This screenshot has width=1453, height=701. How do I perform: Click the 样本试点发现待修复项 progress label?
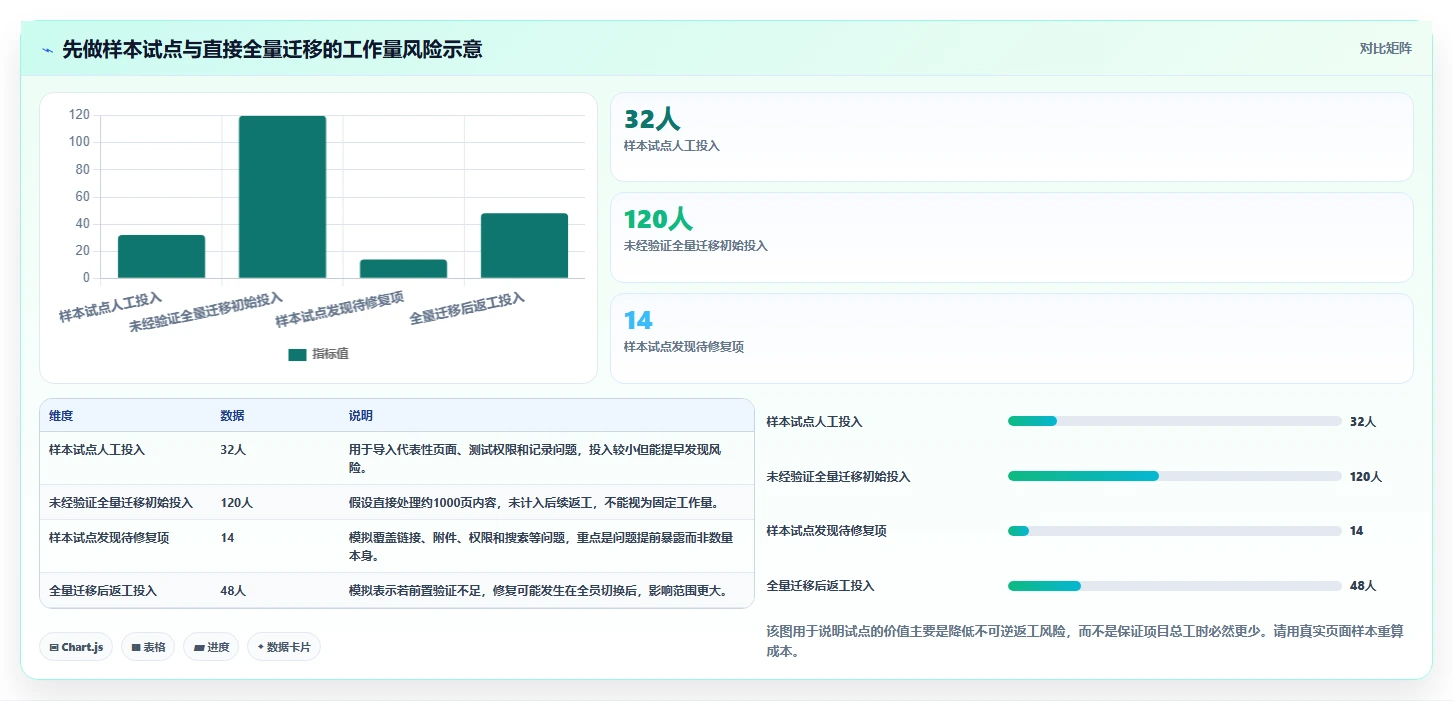(x=826, y=531)
